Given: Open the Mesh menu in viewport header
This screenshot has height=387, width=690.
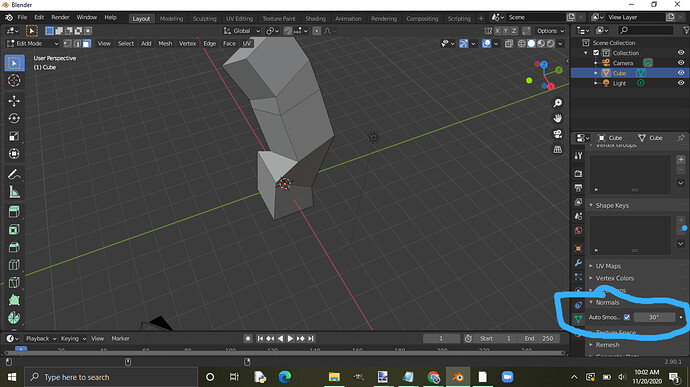Looking at the screenshot, I should pos(165,44).
